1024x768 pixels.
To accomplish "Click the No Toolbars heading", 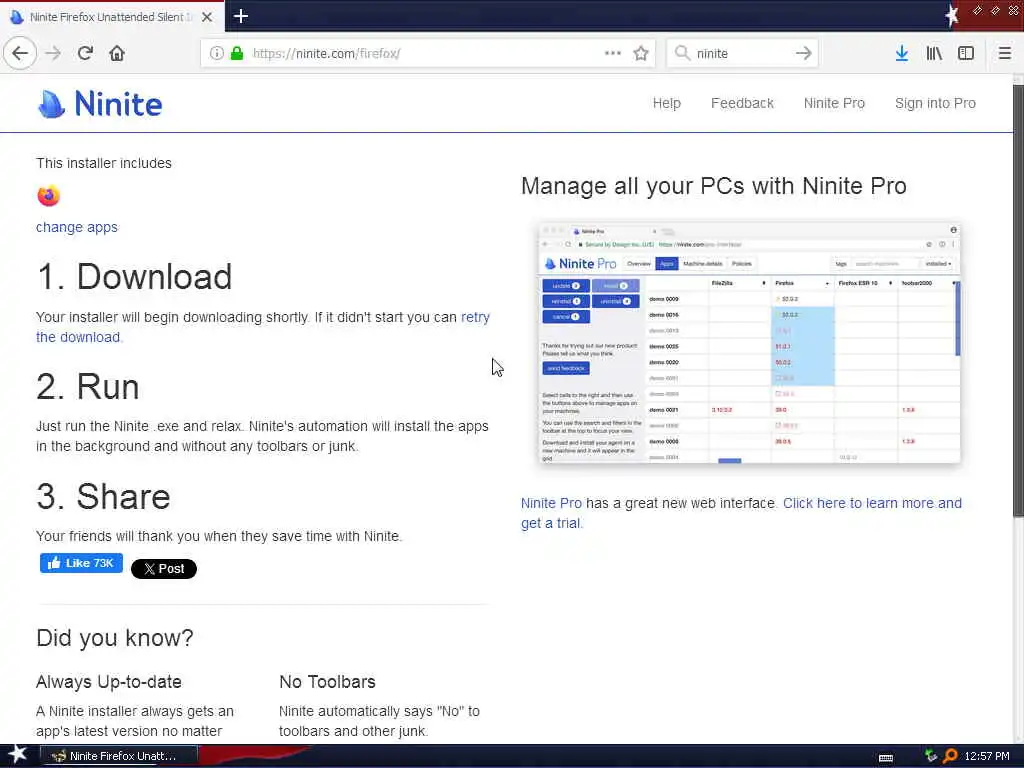I will point(327,682).
